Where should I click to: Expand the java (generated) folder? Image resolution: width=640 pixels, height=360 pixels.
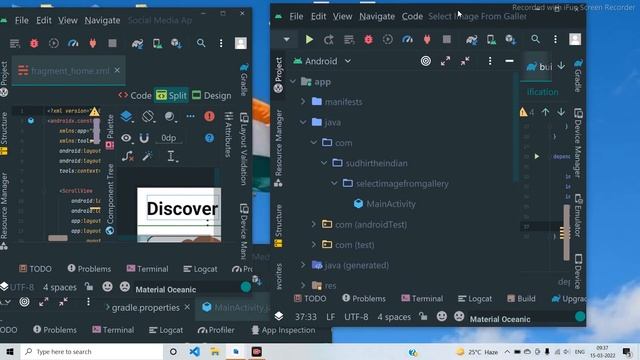[x=303, y=265]
